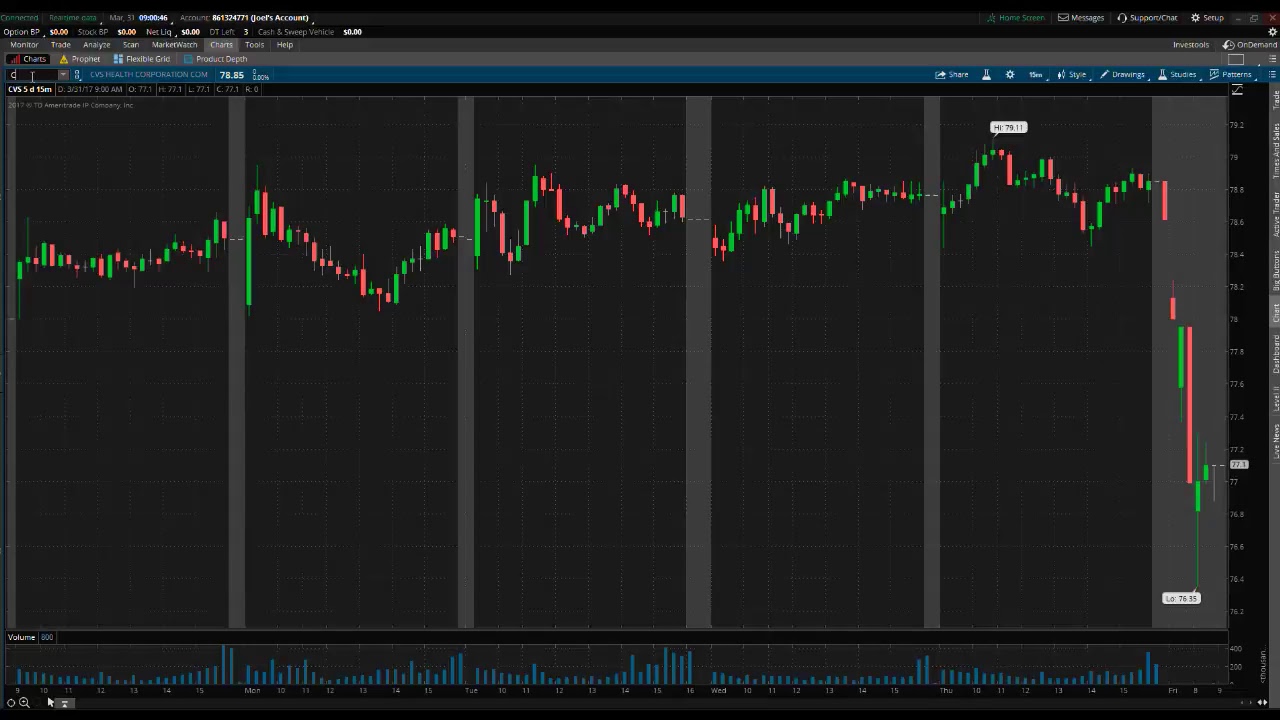Open the Studies dropdown menu
This screenshot has height=720, width=1280.
click(1177, 75)
